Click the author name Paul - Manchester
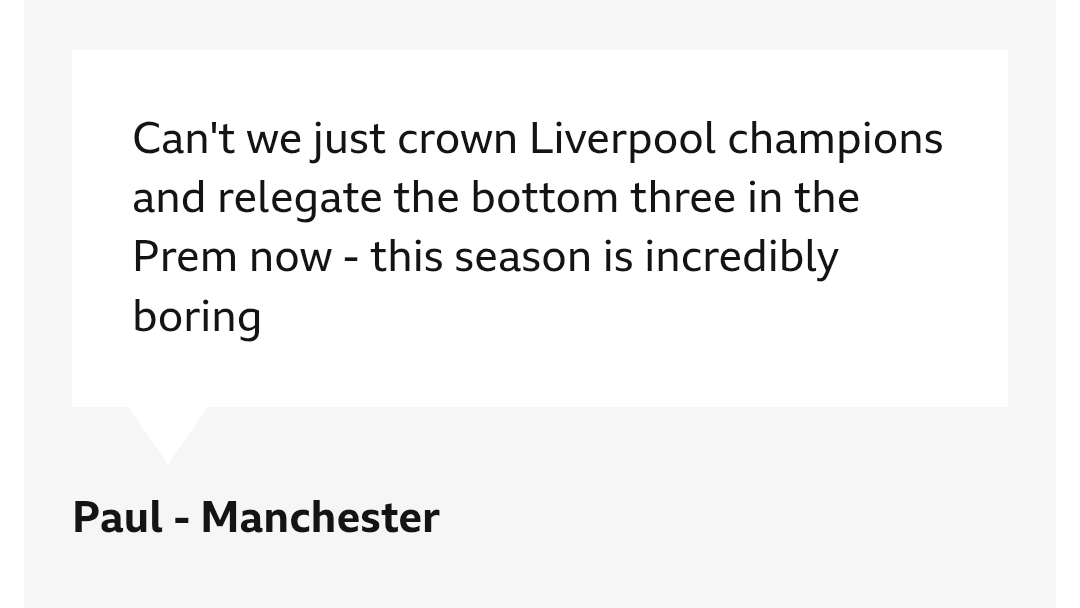 (x=256, y=517)
